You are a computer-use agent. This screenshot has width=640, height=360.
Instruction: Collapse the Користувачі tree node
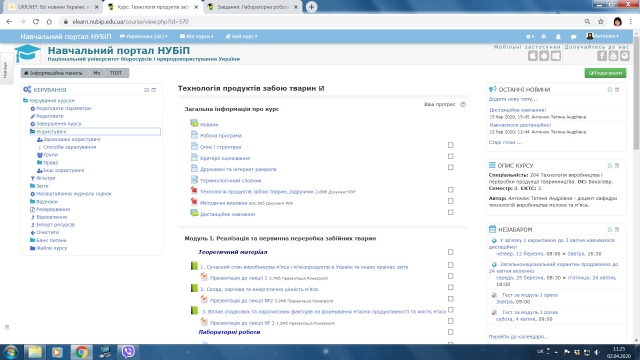point(32,131)
